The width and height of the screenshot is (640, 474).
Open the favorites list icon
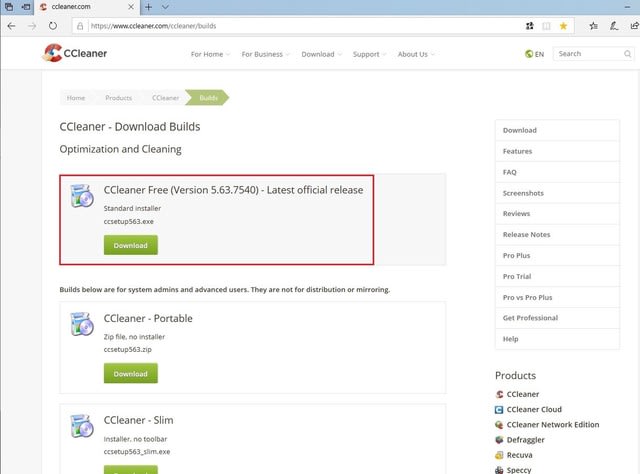[x=593, y=26]
